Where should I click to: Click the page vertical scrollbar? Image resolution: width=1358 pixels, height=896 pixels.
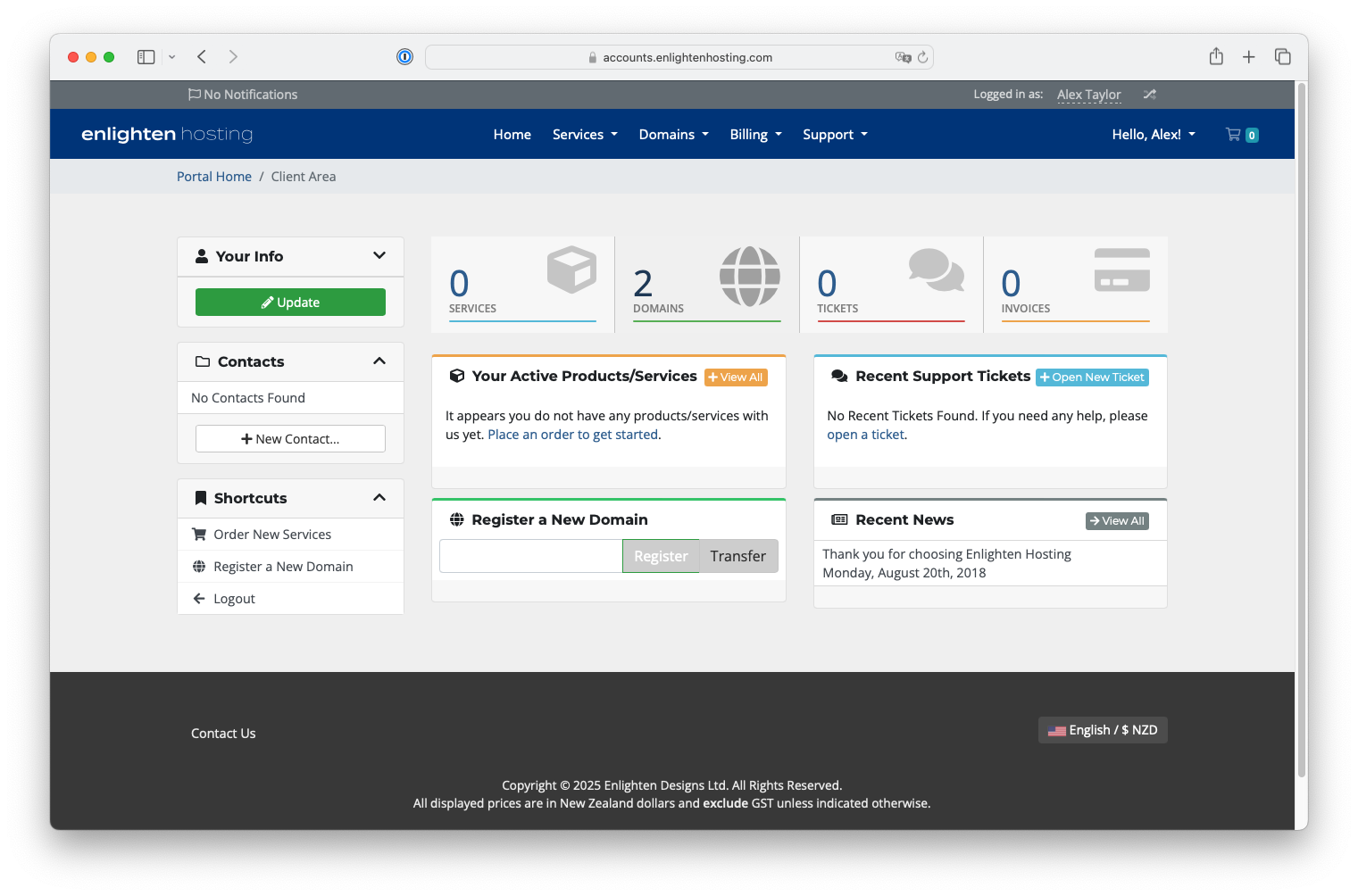1302,430
